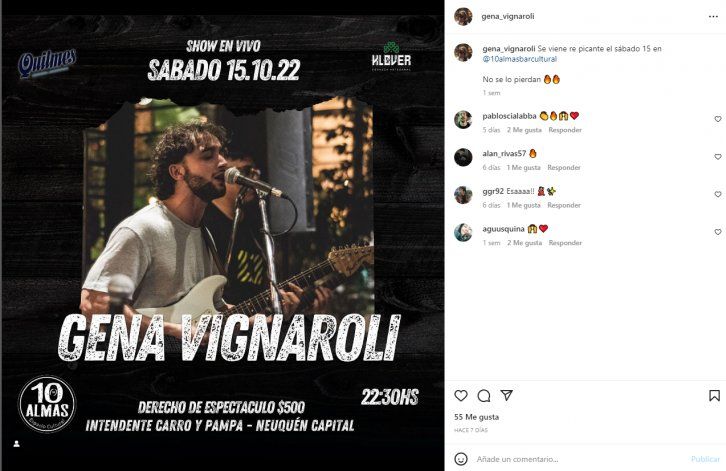Like the post with heart icon

click(461, 396)
